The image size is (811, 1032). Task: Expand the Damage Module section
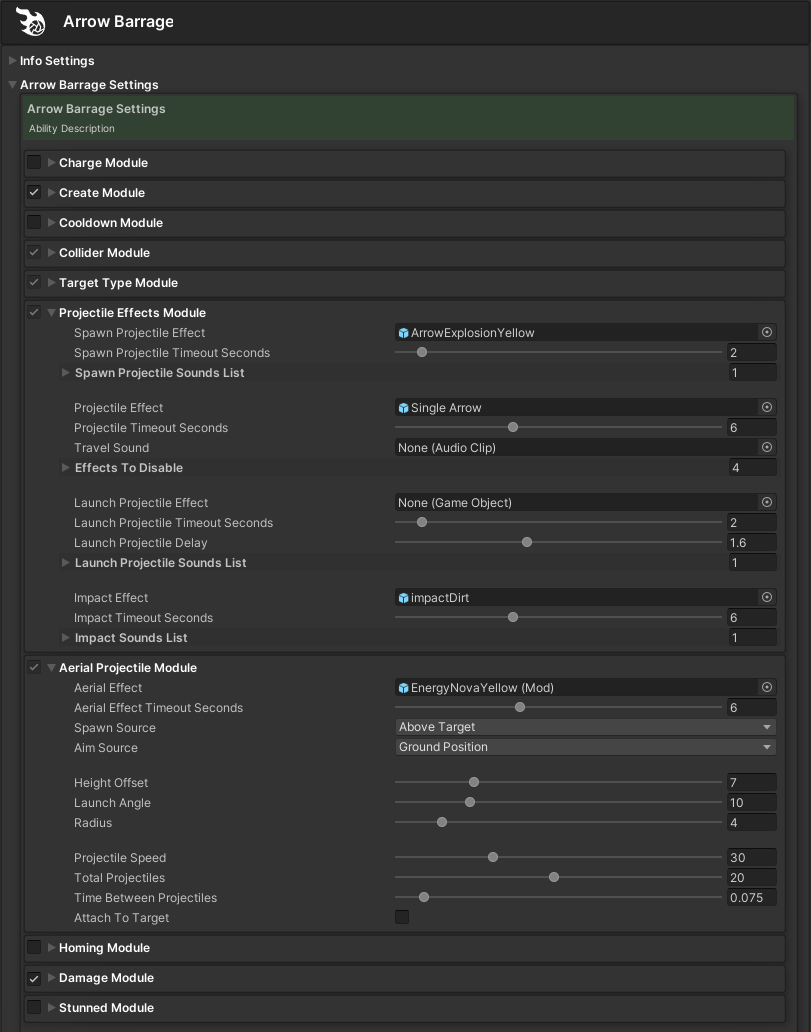coord(52,978)
